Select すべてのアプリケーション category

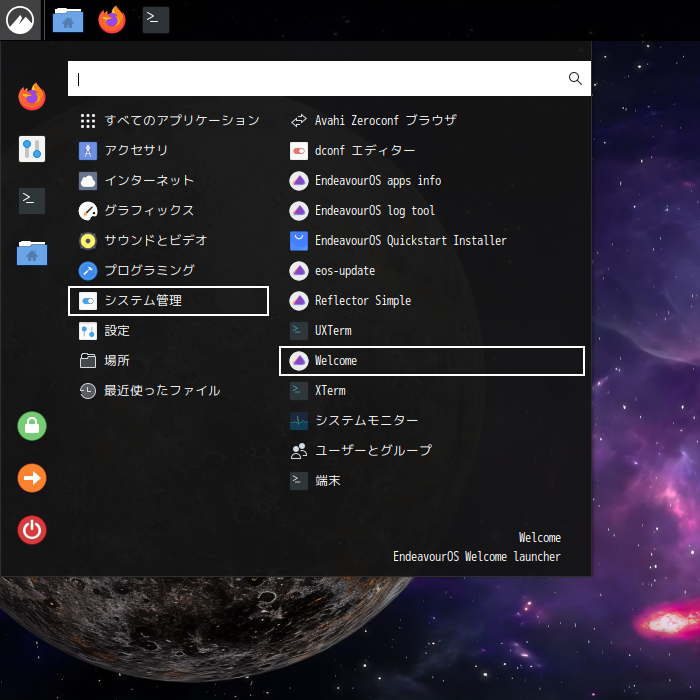(x=168, y=121)
